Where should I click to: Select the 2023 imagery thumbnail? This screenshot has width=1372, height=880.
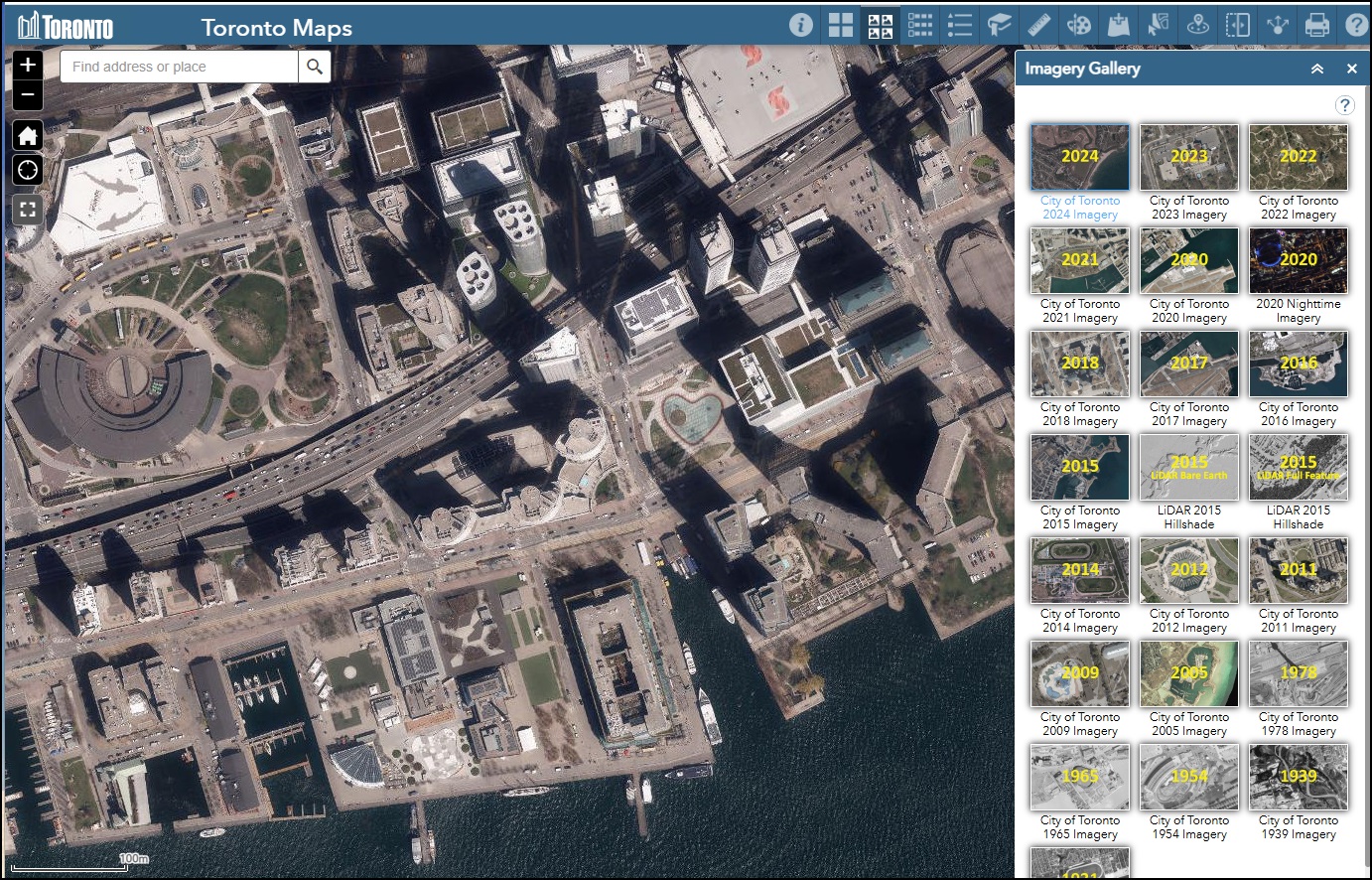click(1189, 157)
